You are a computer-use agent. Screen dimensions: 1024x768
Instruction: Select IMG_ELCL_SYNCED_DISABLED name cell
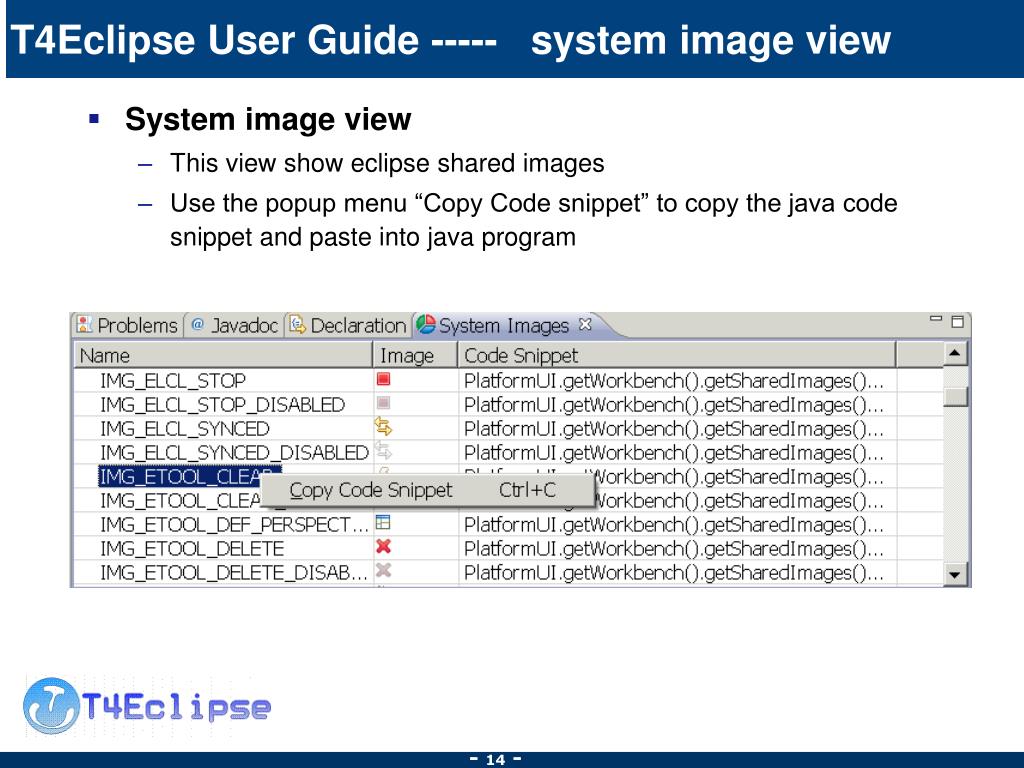coord(234,453)
